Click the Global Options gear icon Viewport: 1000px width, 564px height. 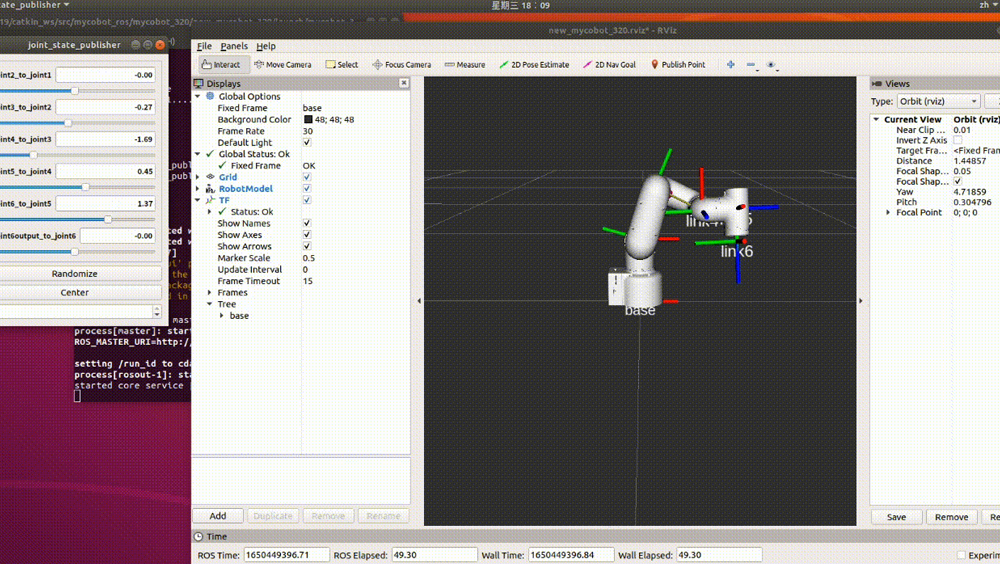point(210,96)
